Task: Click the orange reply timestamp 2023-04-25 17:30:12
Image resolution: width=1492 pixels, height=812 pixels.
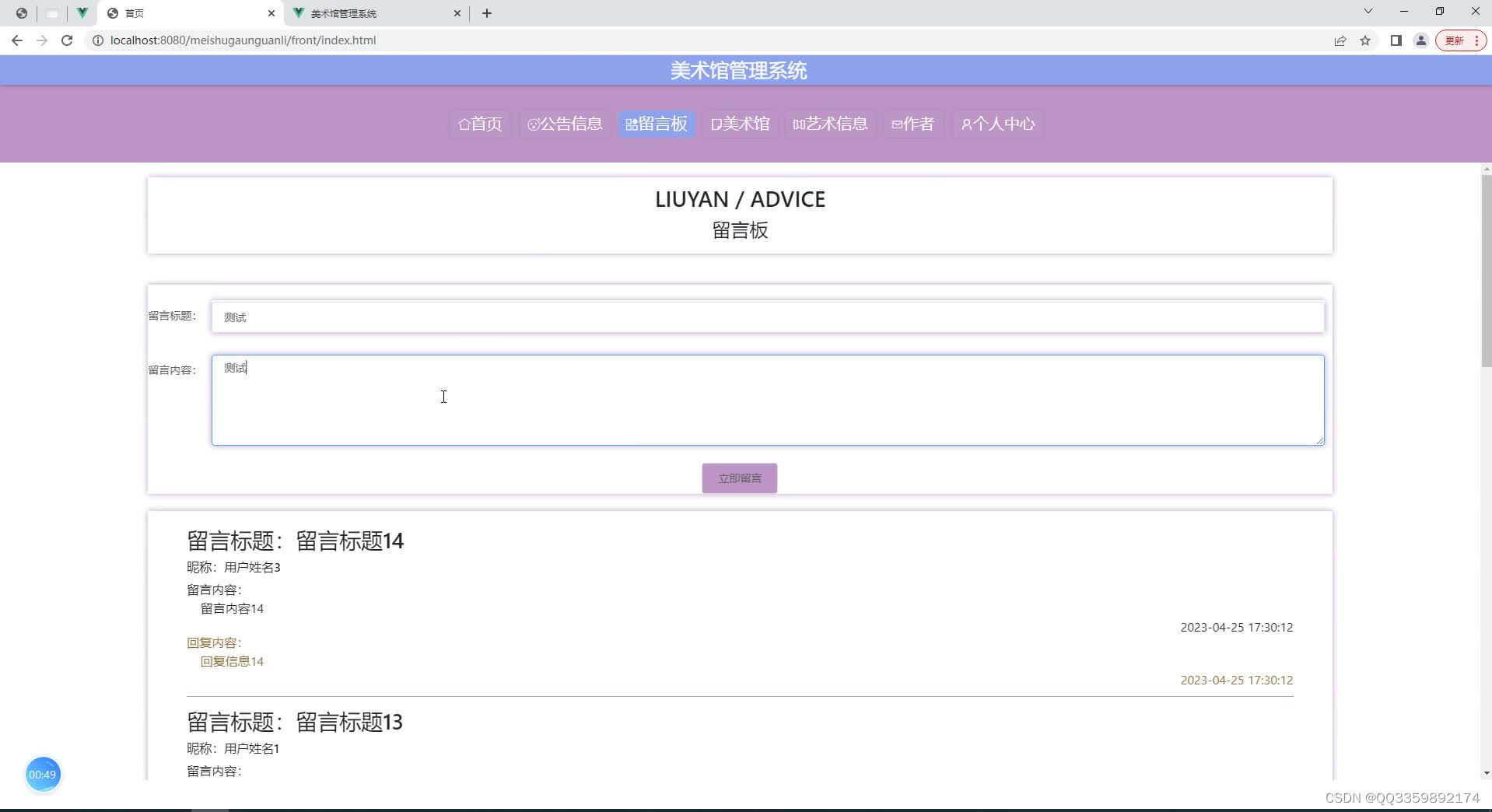Action: pyautogui.click(x=1237, y=680)
